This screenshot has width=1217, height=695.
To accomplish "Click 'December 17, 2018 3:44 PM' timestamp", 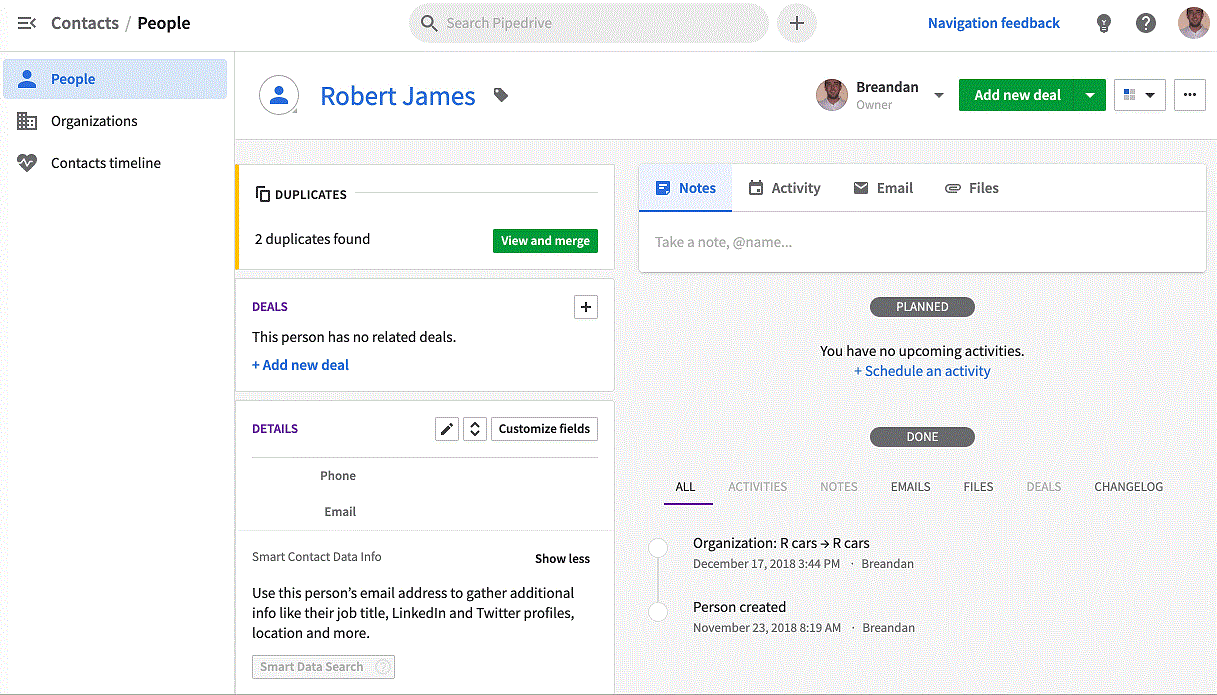I will click(x=767, y=564).
